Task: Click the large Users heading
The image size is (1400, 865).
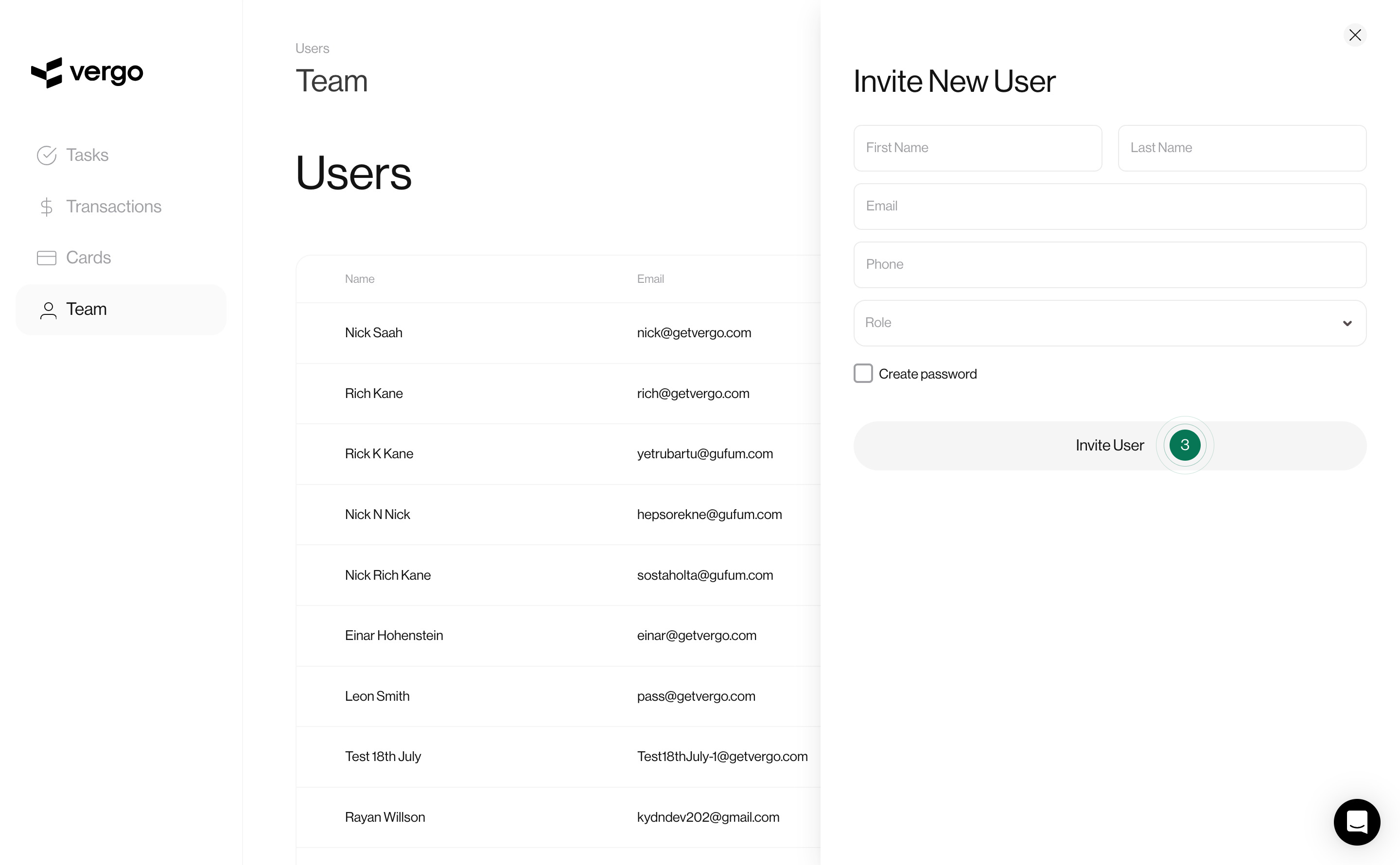Action: click(353, 173)
